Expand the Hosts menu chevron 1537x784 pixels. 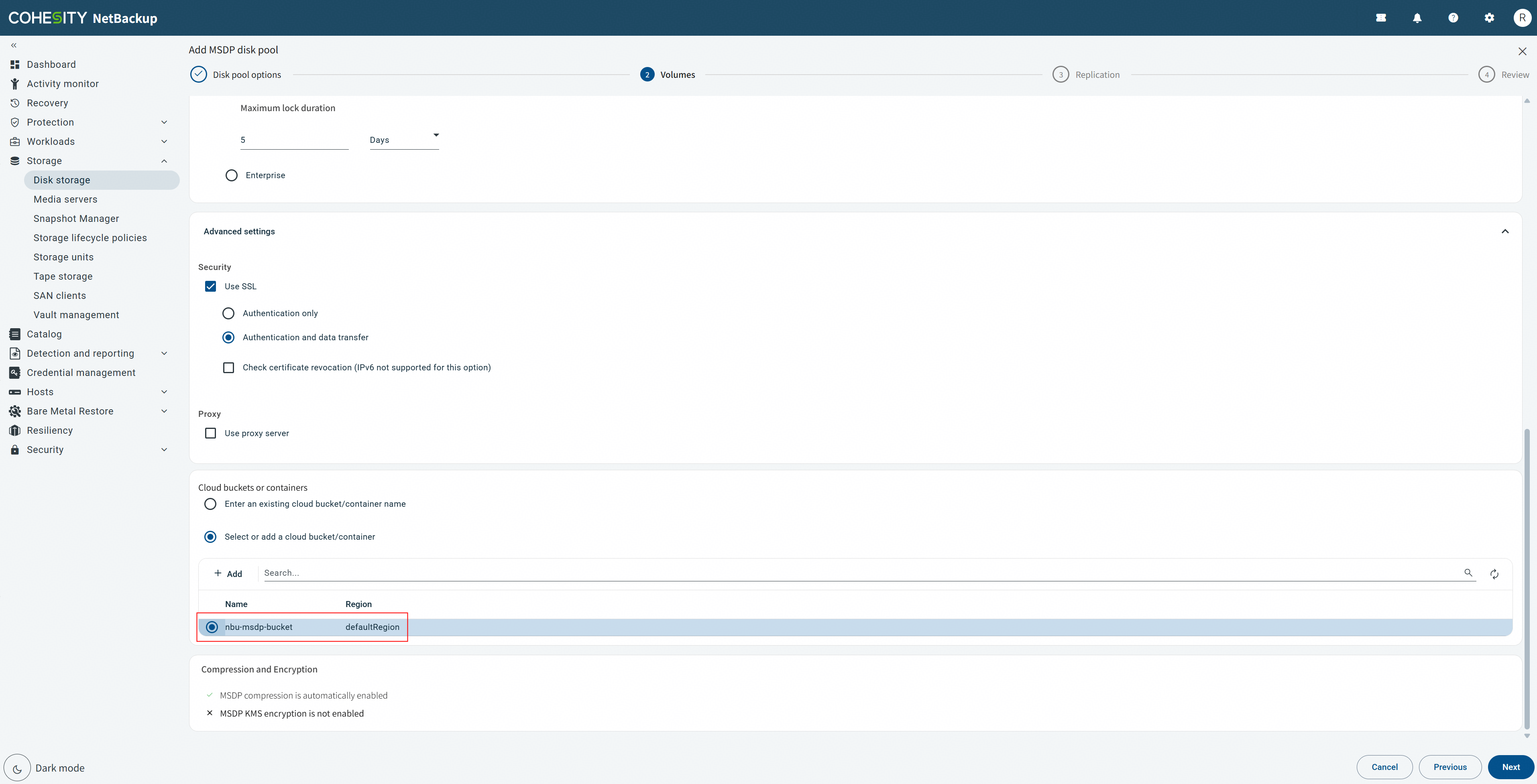[x=164, y=392]
